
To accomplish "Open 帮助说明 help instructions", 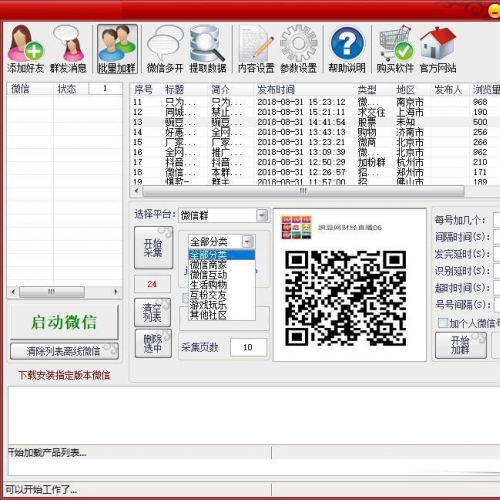I will coord(347,49).
